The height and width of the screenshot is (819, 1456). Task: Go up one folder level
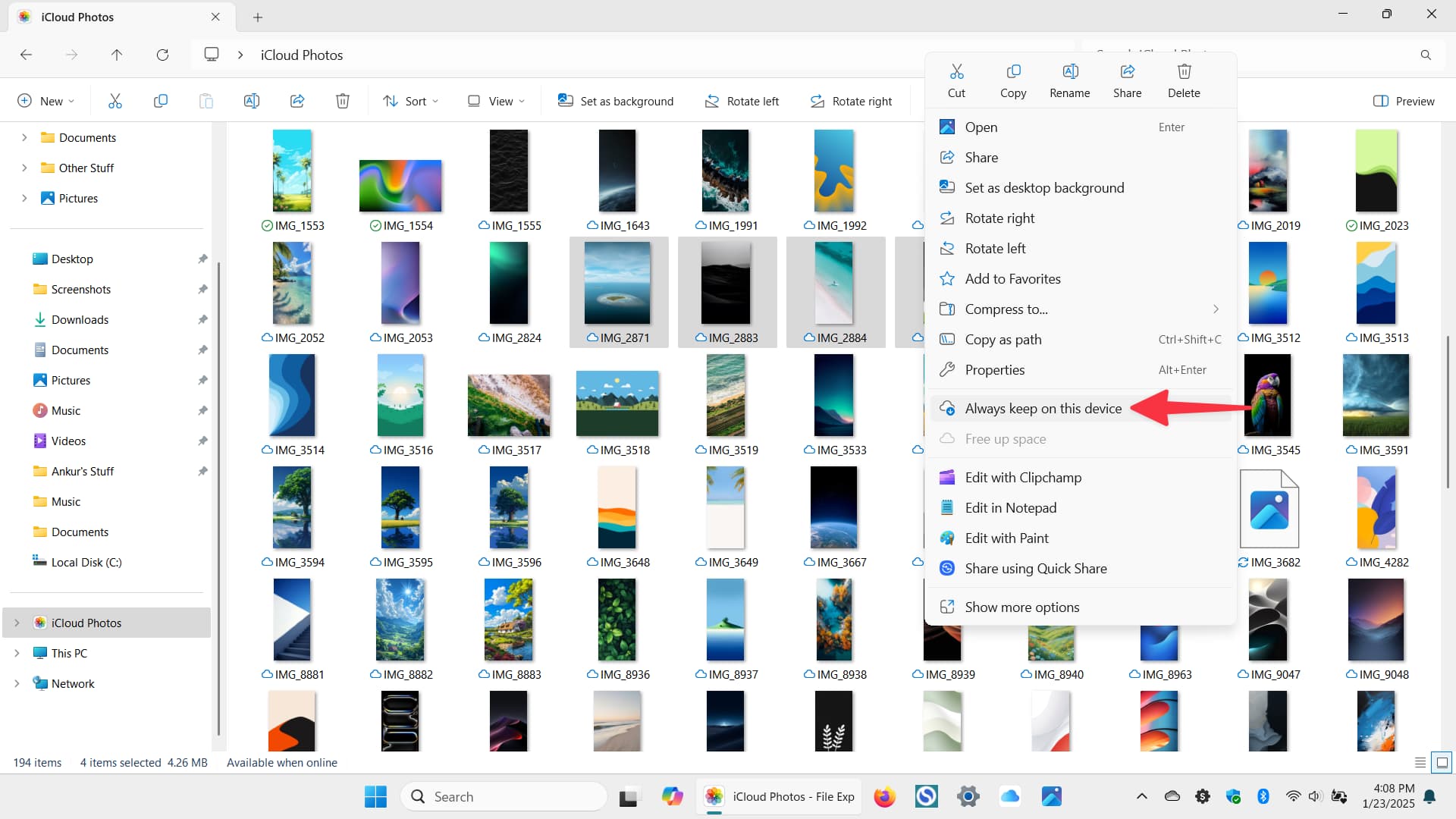(x=117, y=55)
